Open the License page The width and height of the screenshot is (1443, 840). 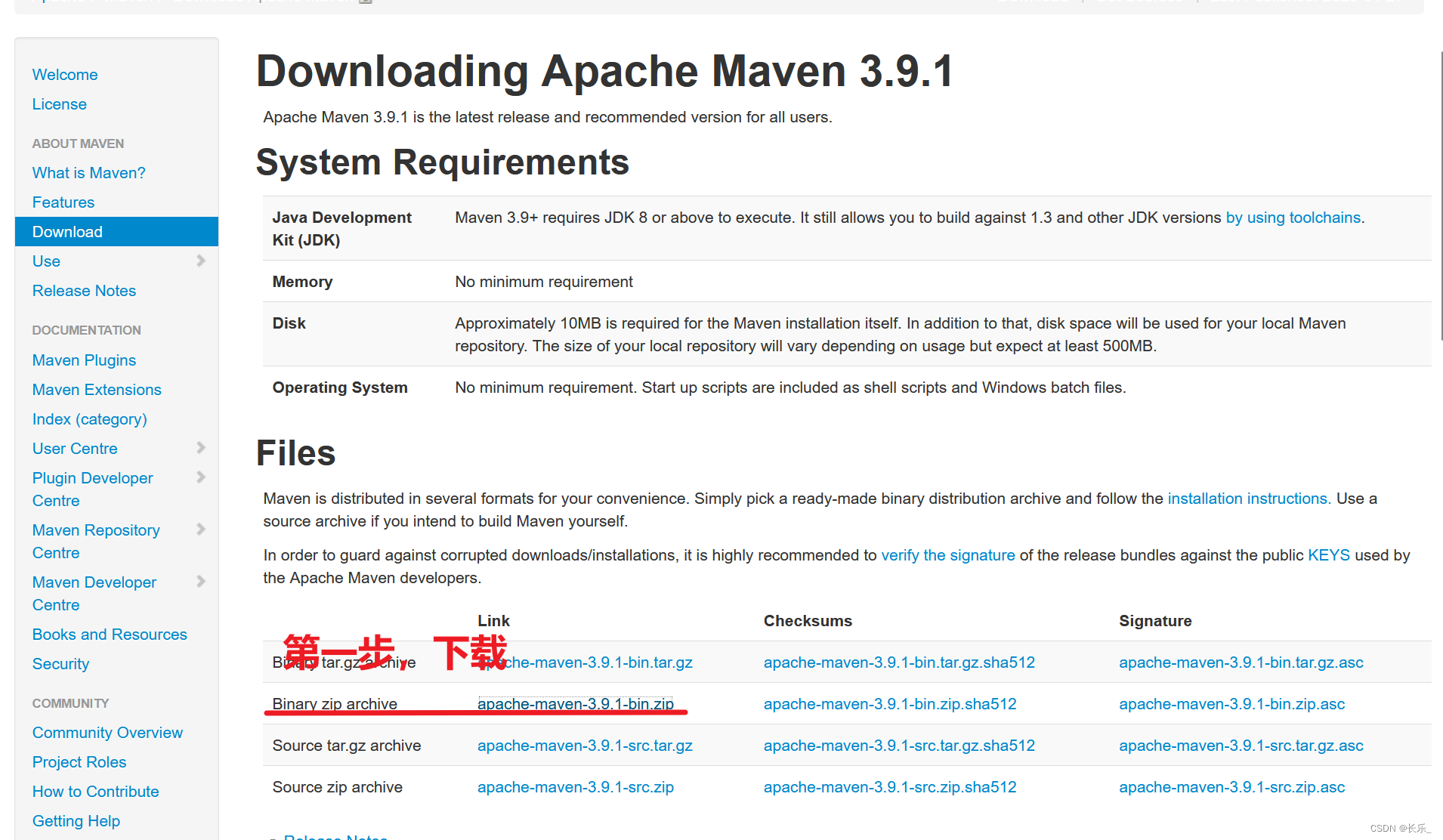coord(60,104)
